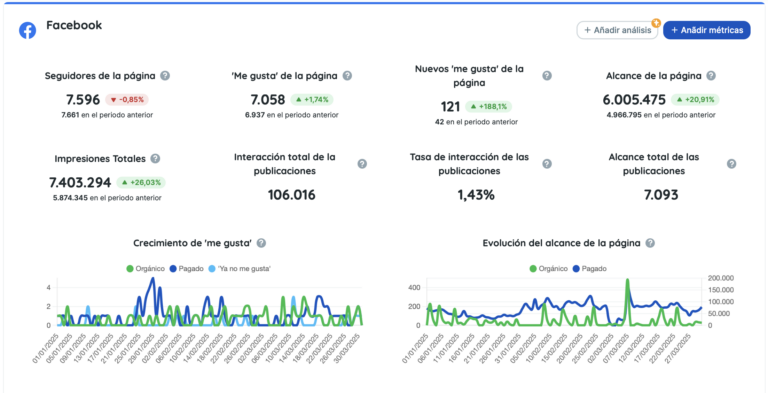
Task: Open help for Tasa de interacción
Action: coord(547,164)
